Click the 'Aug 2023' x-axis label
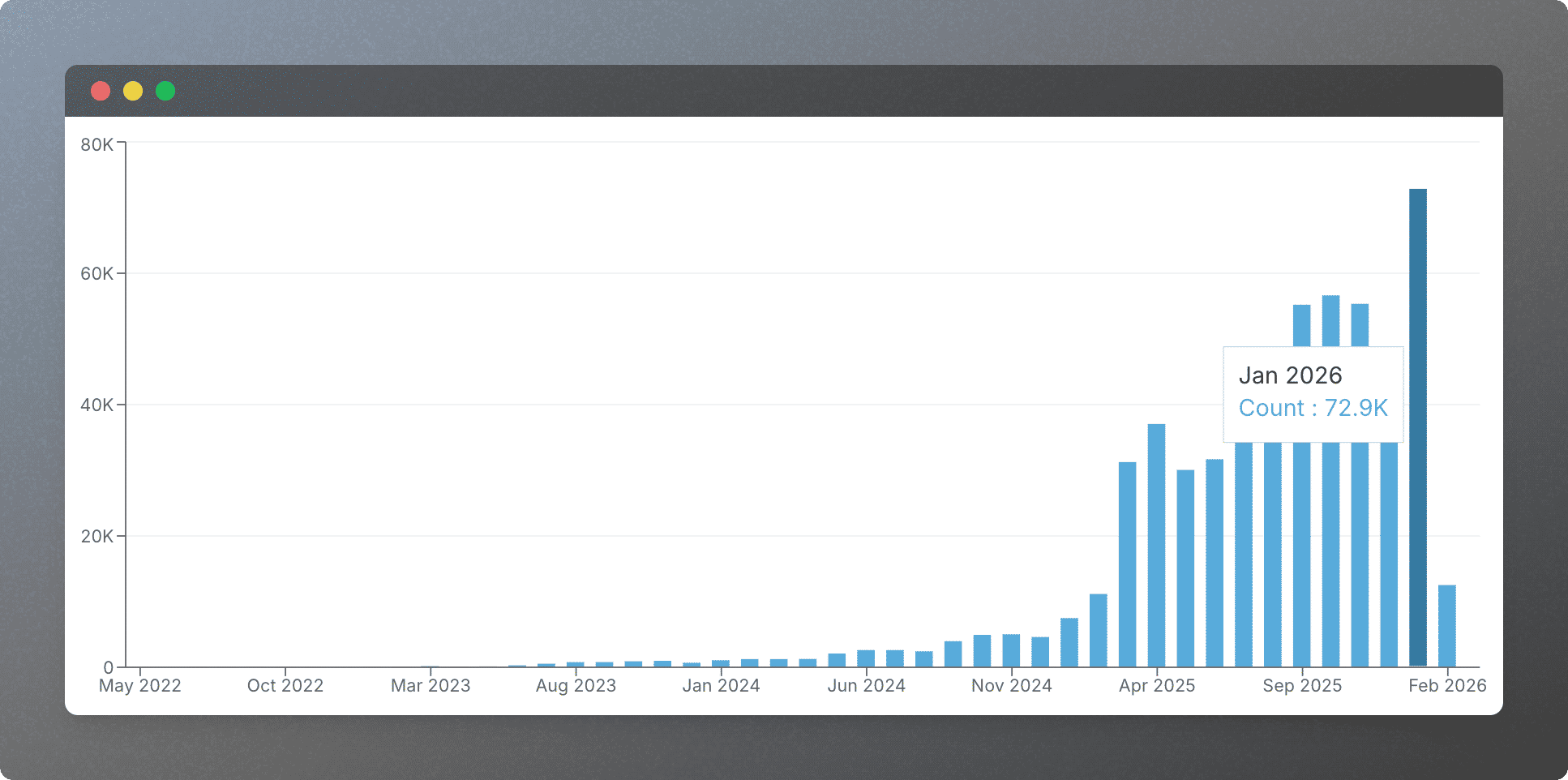The width and height of the screenshot is (1568, 780). [x=576, y=686]
